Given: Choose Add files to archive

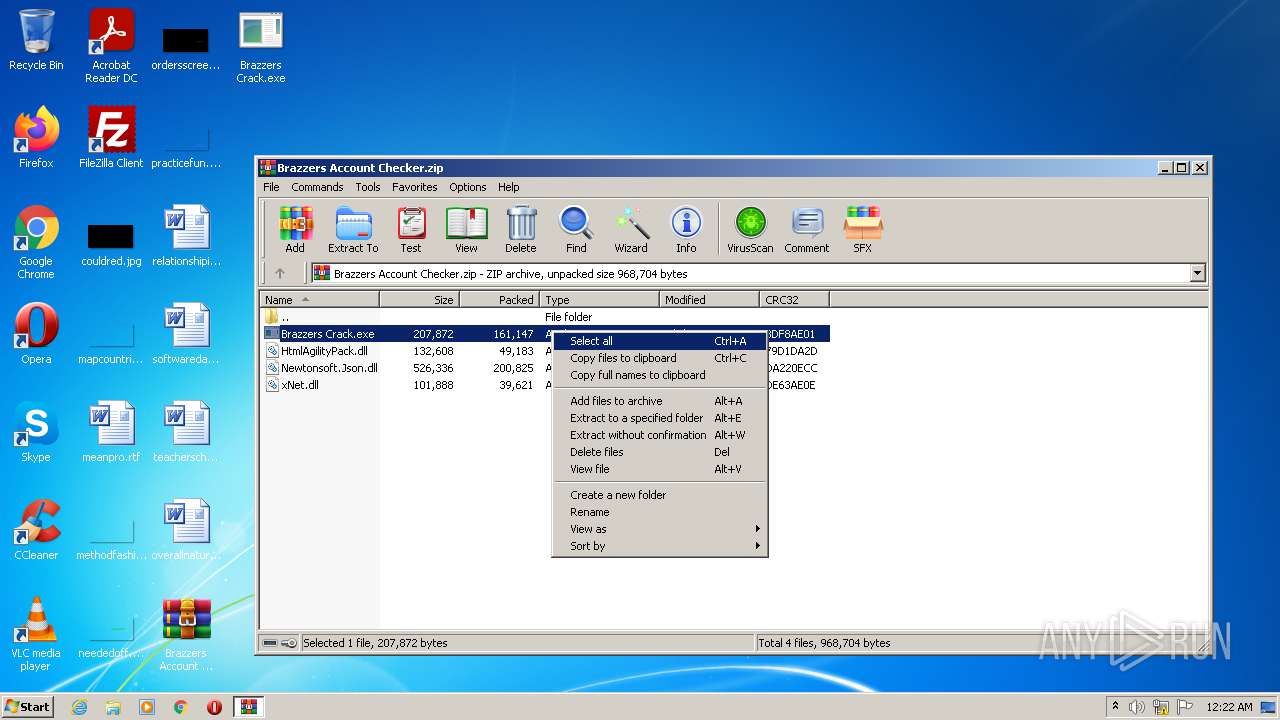Looking at the screenshot, I should coord(660,401).
